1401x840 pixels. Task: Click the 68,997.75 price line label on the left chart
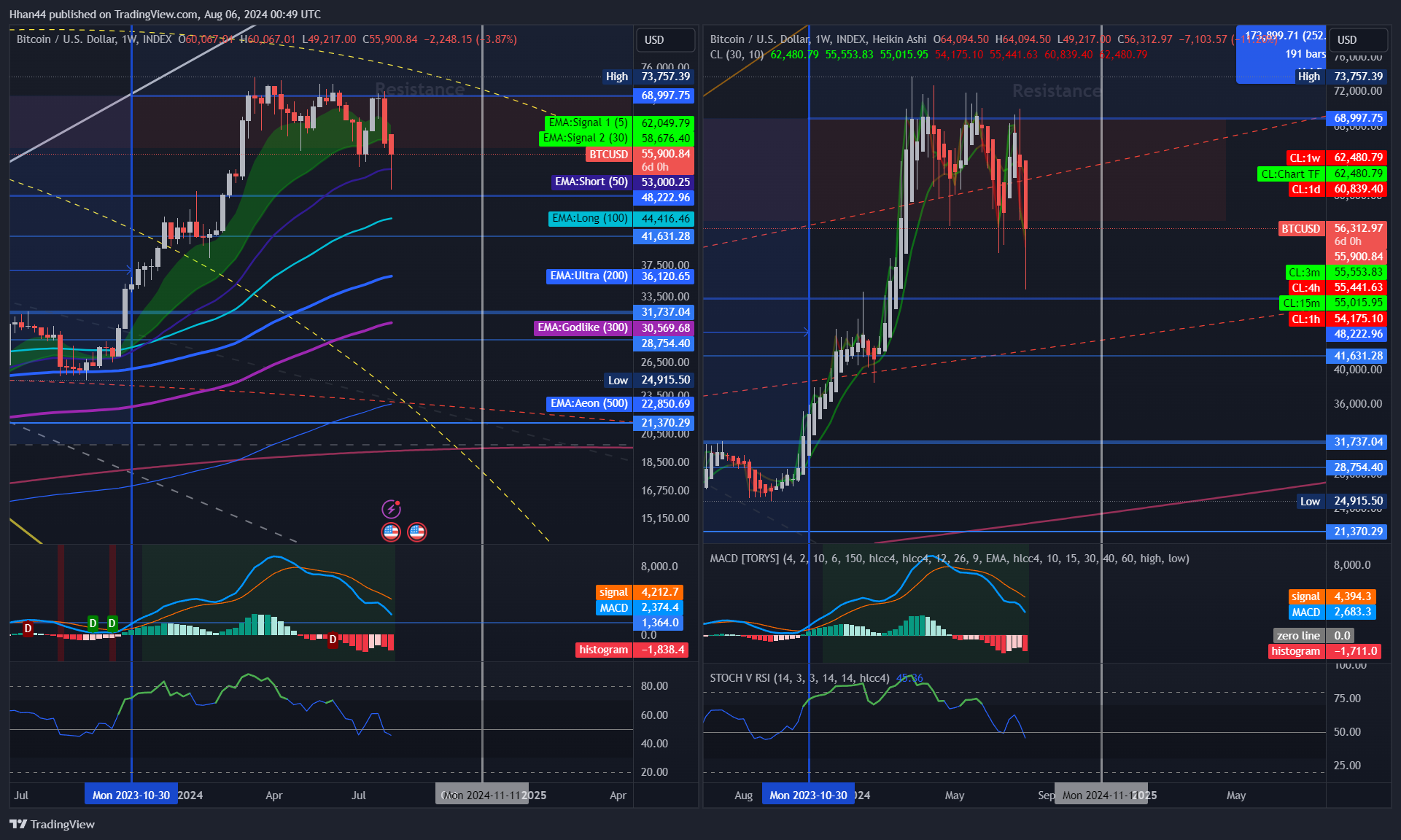(664, 96)
